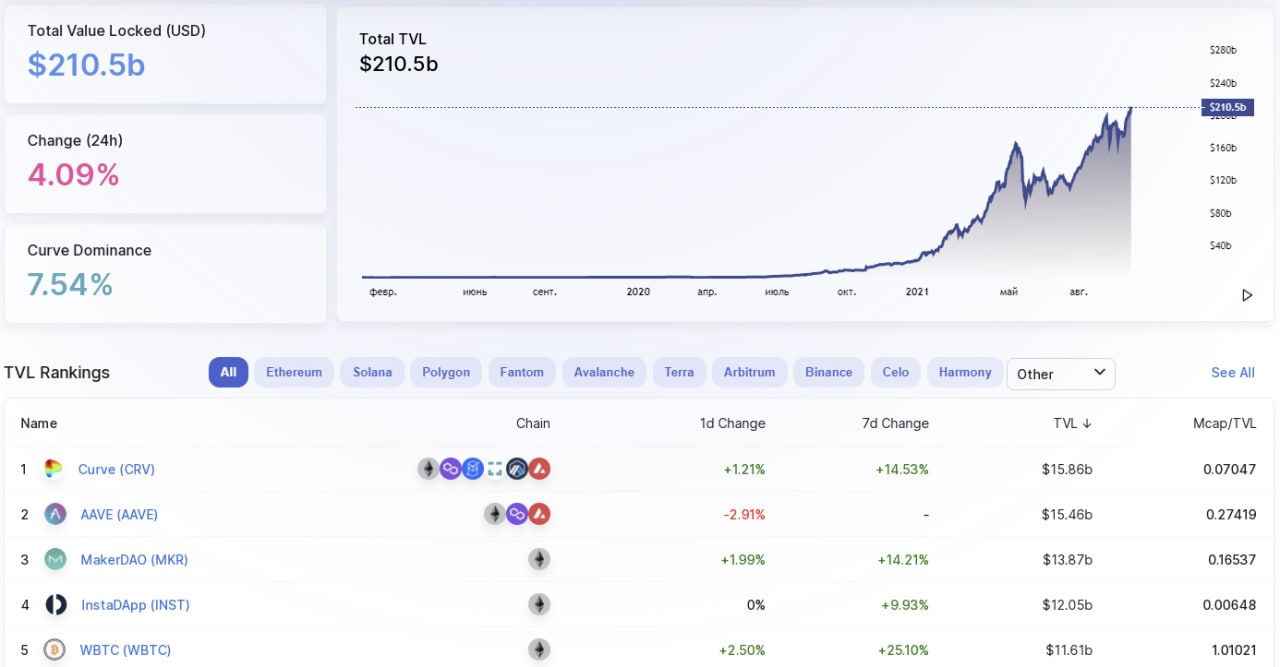The height and width of the screenshot is (667, 1280).
Task: Click the WBTC bitcoin logo icon
Action: click(x=55, y=650)
